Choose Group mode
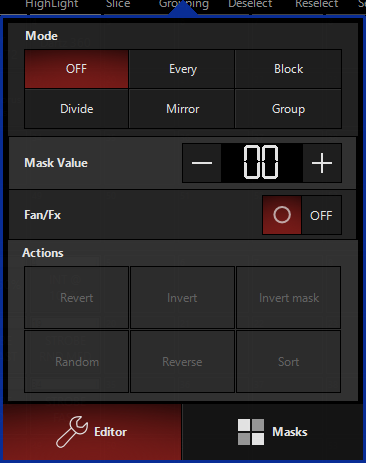 pos(288,109)
